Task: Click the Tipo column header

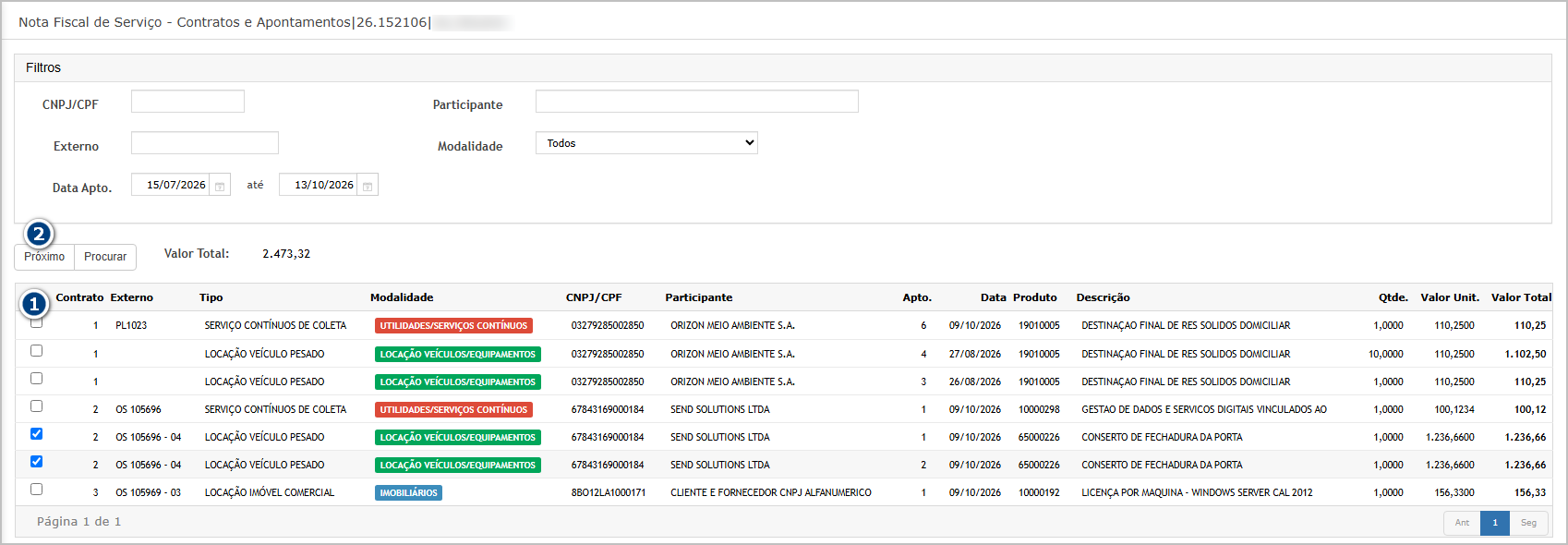Action: (x=211, y=297)
